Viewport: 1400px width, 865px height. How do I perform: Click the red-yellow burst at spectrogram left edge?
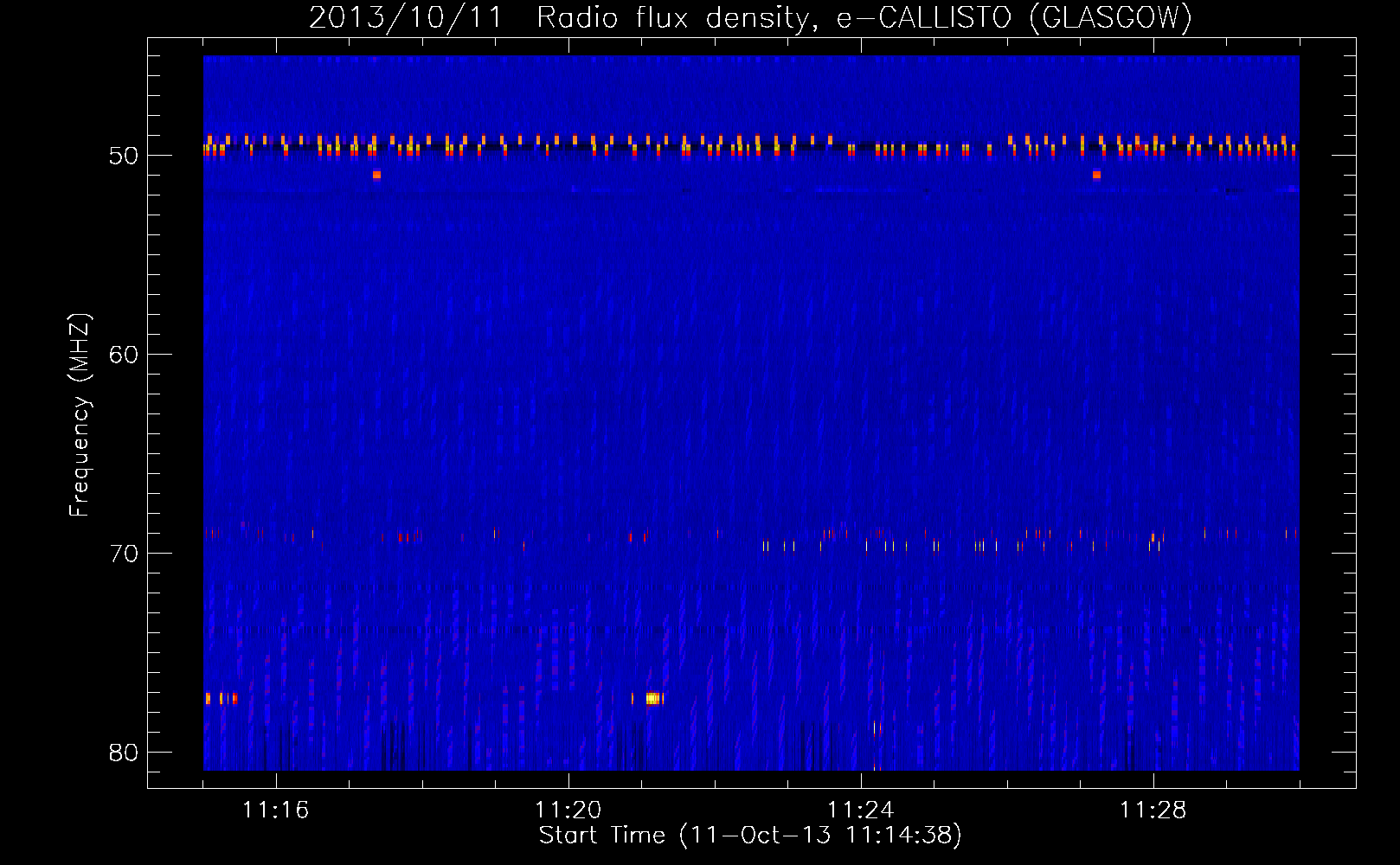pos(220,698)
